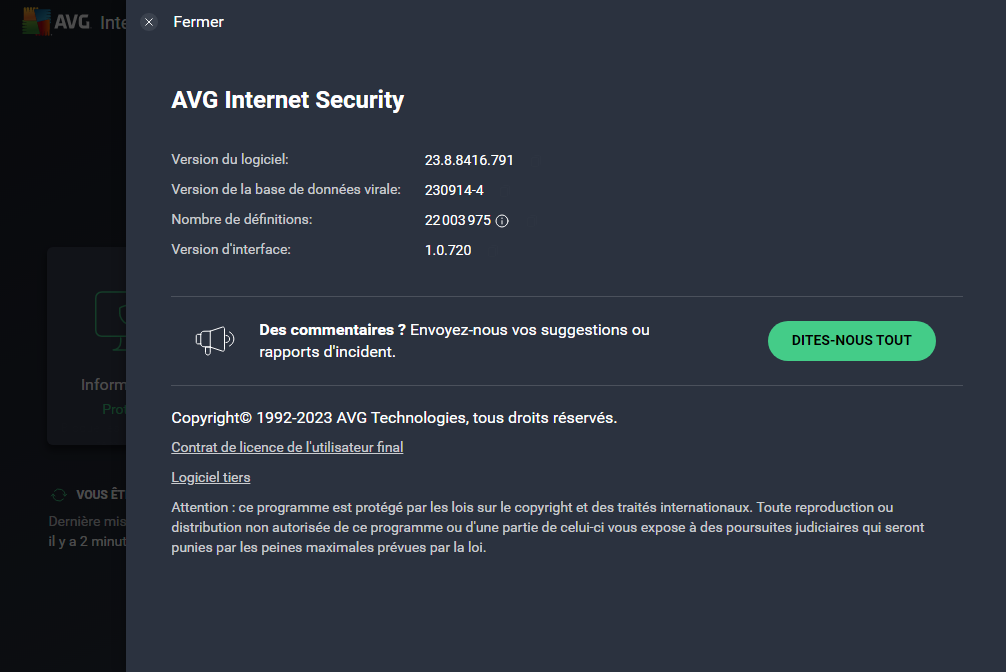The width and height of the screenshot is (1006, 672).
Task: Click the green refresh update icon
Action: click(x=59, y=494)
